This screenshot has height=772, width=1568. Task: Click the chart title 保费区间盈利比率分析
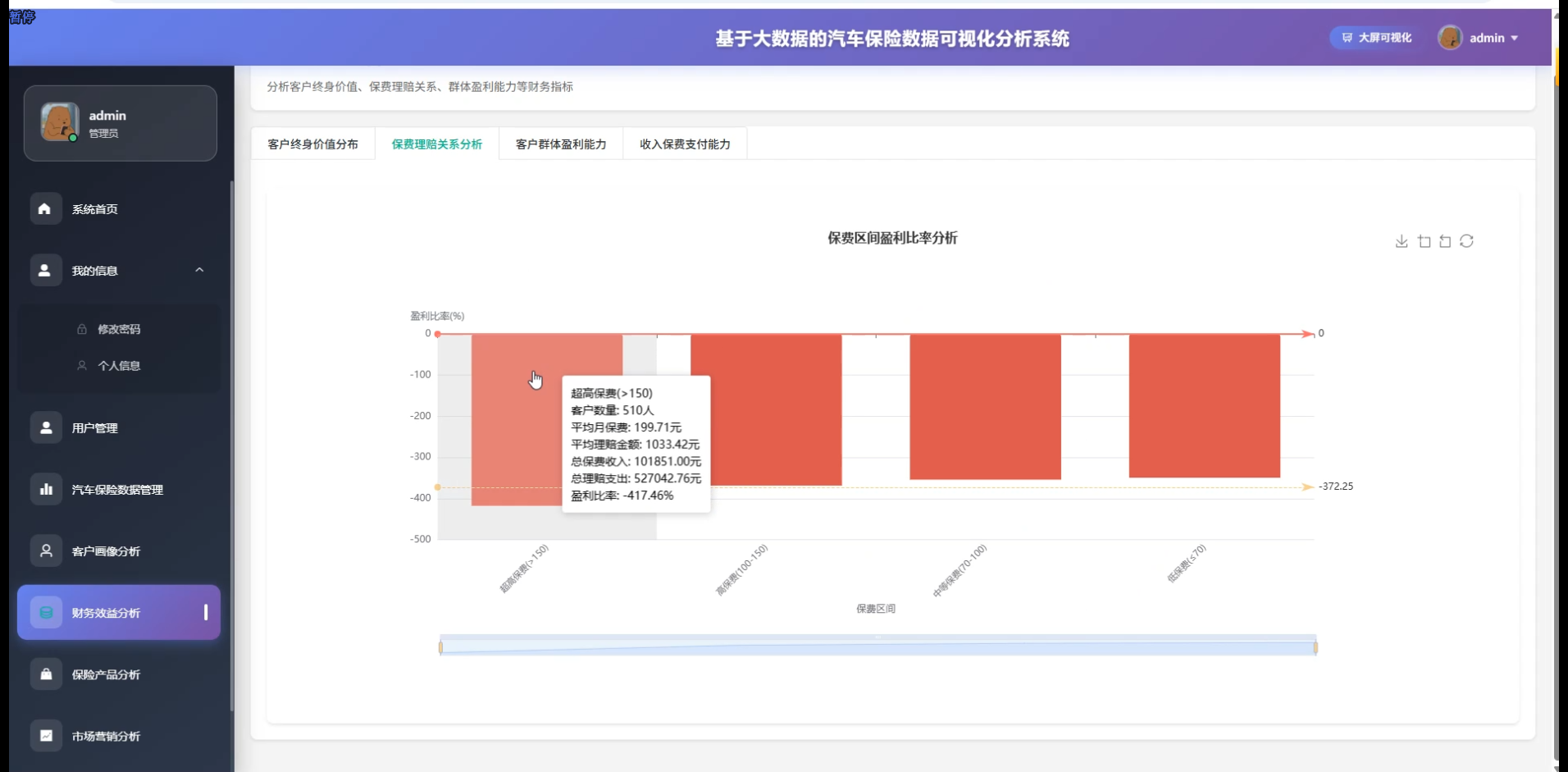coord(892,238)
